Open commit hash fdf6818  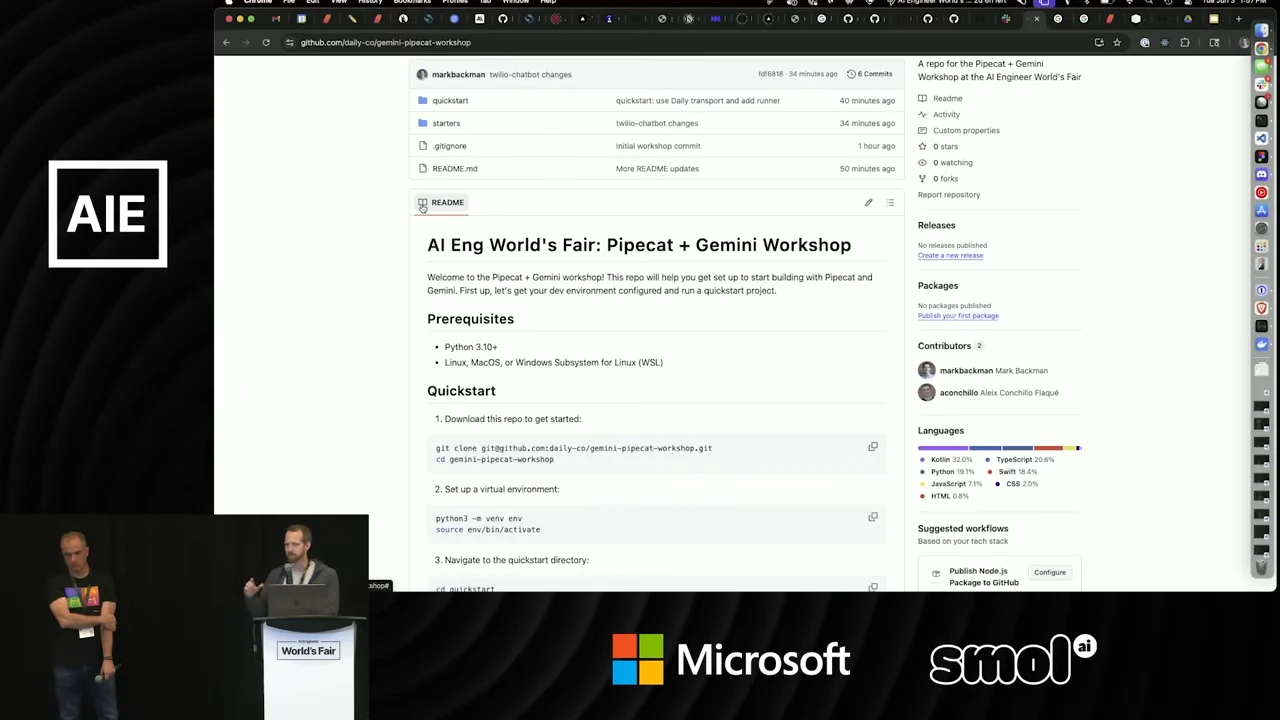[770, 74]
